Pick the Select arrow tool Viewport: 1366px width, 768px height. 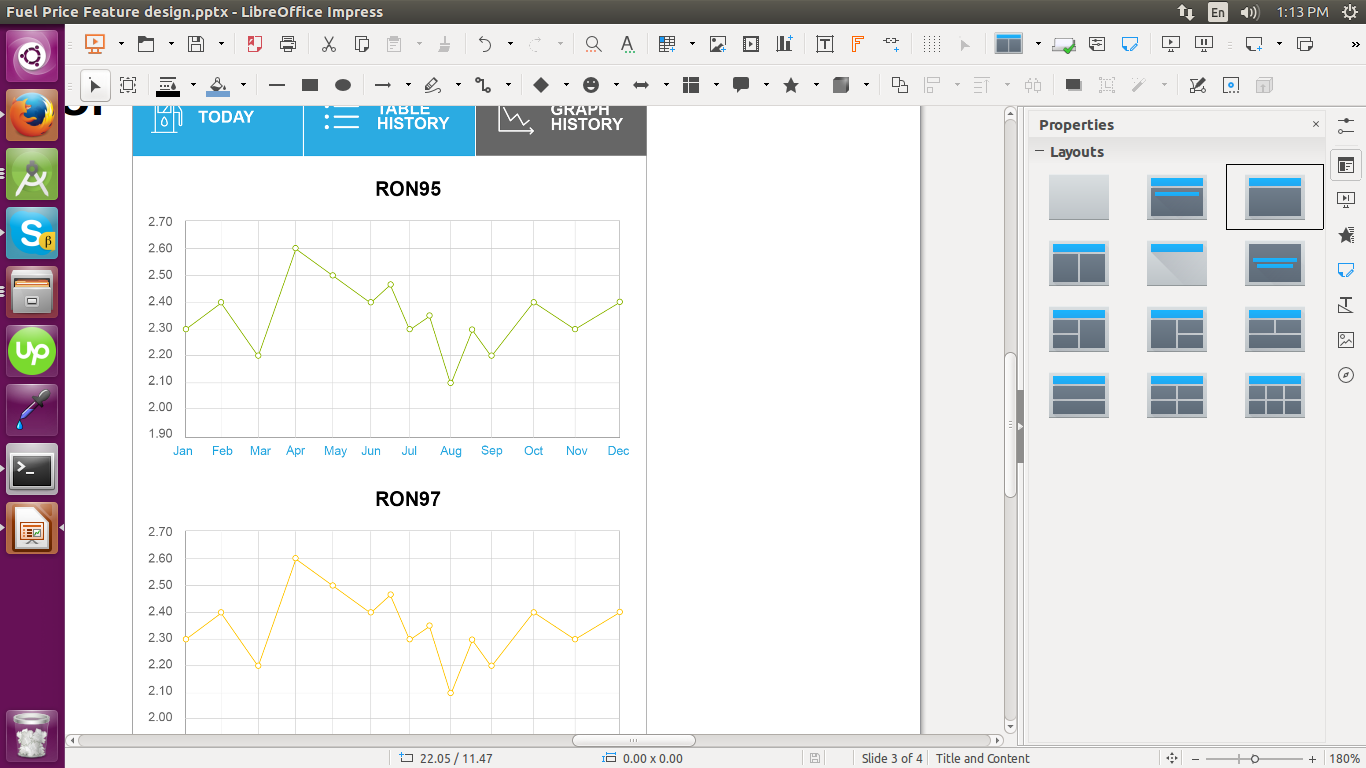tap(95, 85)
